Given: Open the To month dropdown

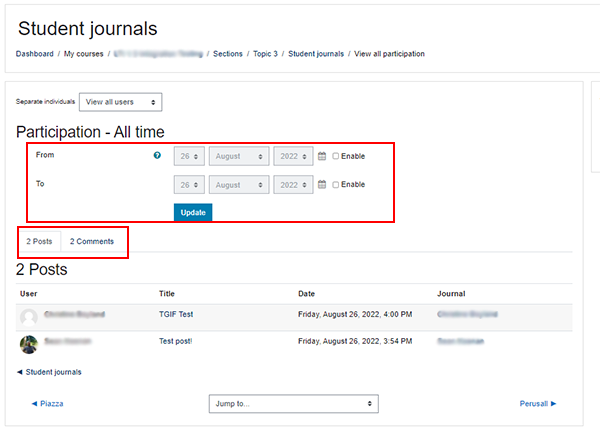Looking at the screenshot, I should coord(239,185).
